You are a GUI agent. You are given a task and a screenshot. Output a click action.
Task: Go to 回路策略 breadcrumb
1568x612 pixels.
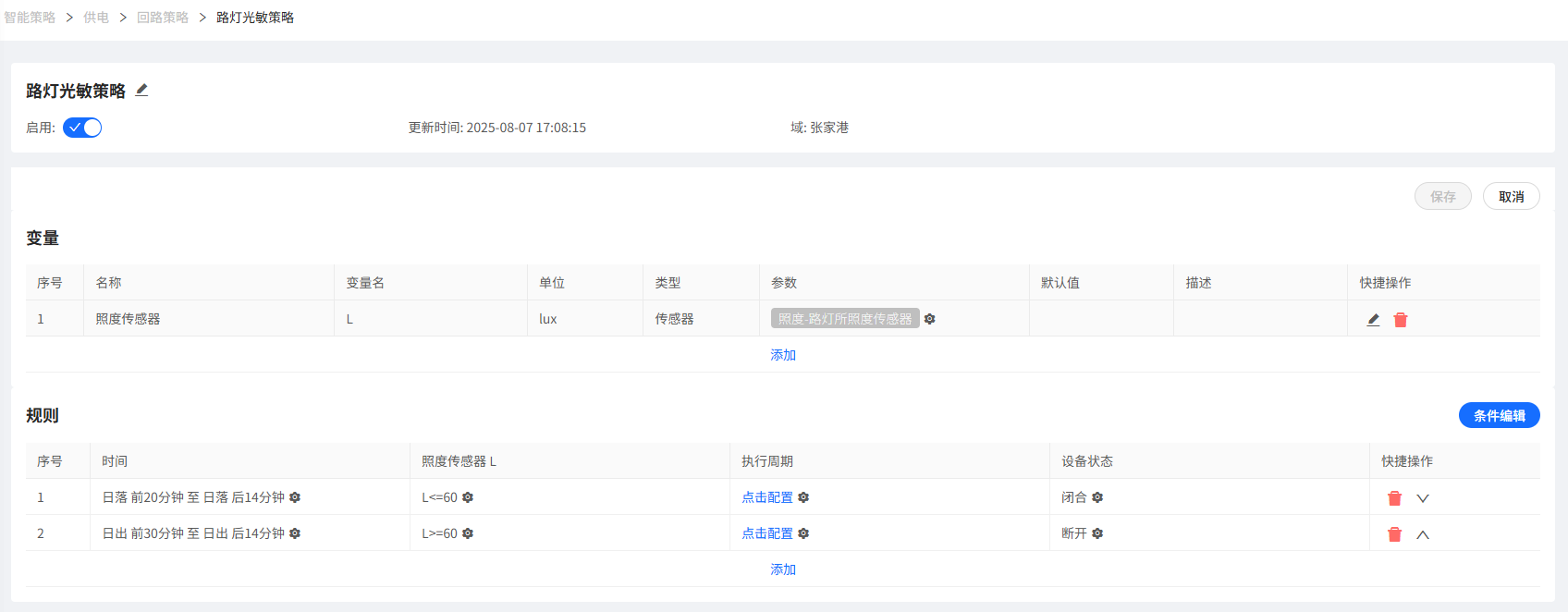163,18
